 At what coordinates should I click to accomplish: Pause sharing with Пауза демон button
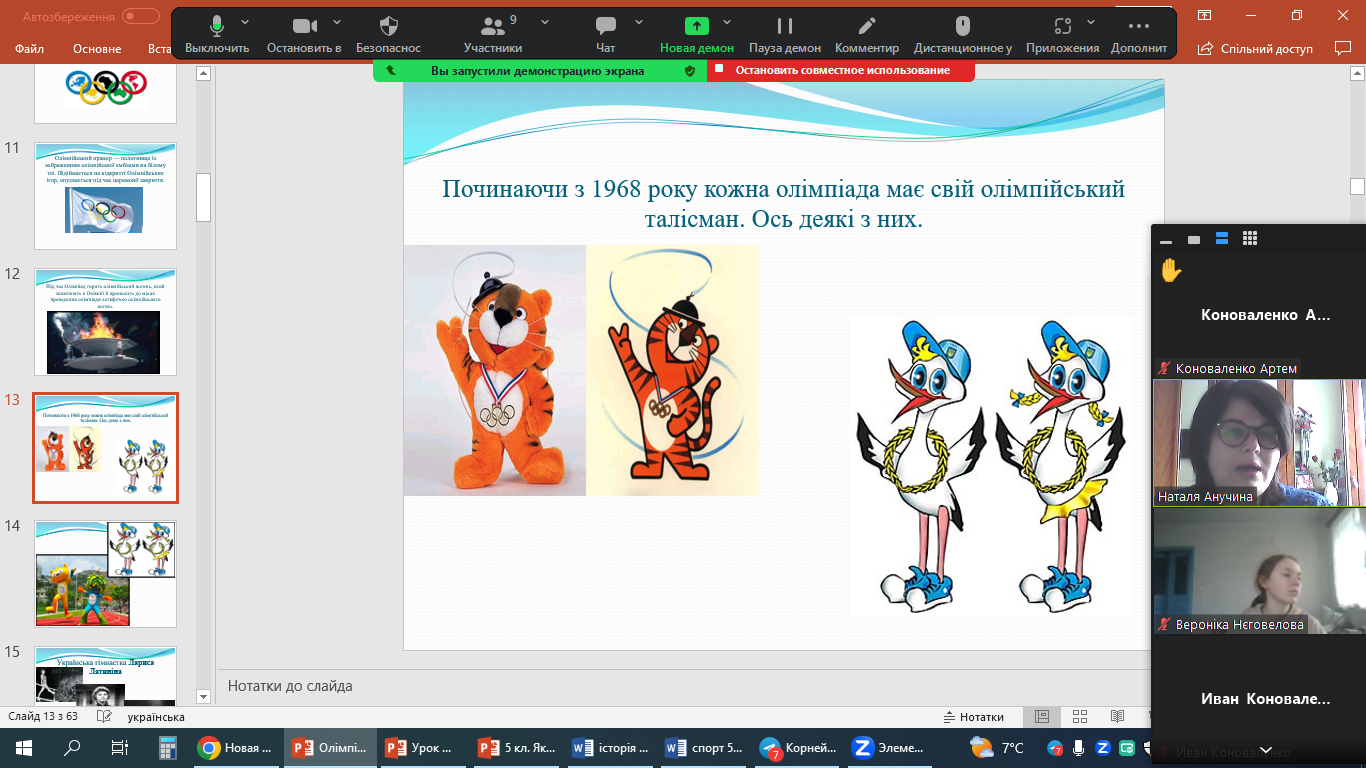785,34
